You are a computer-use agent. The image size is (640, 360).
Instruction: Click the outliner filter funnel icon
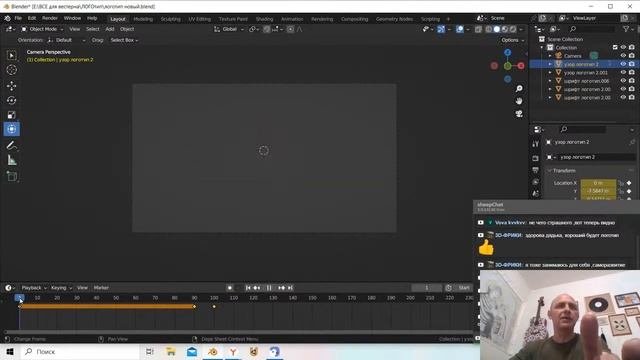[626, 29]
